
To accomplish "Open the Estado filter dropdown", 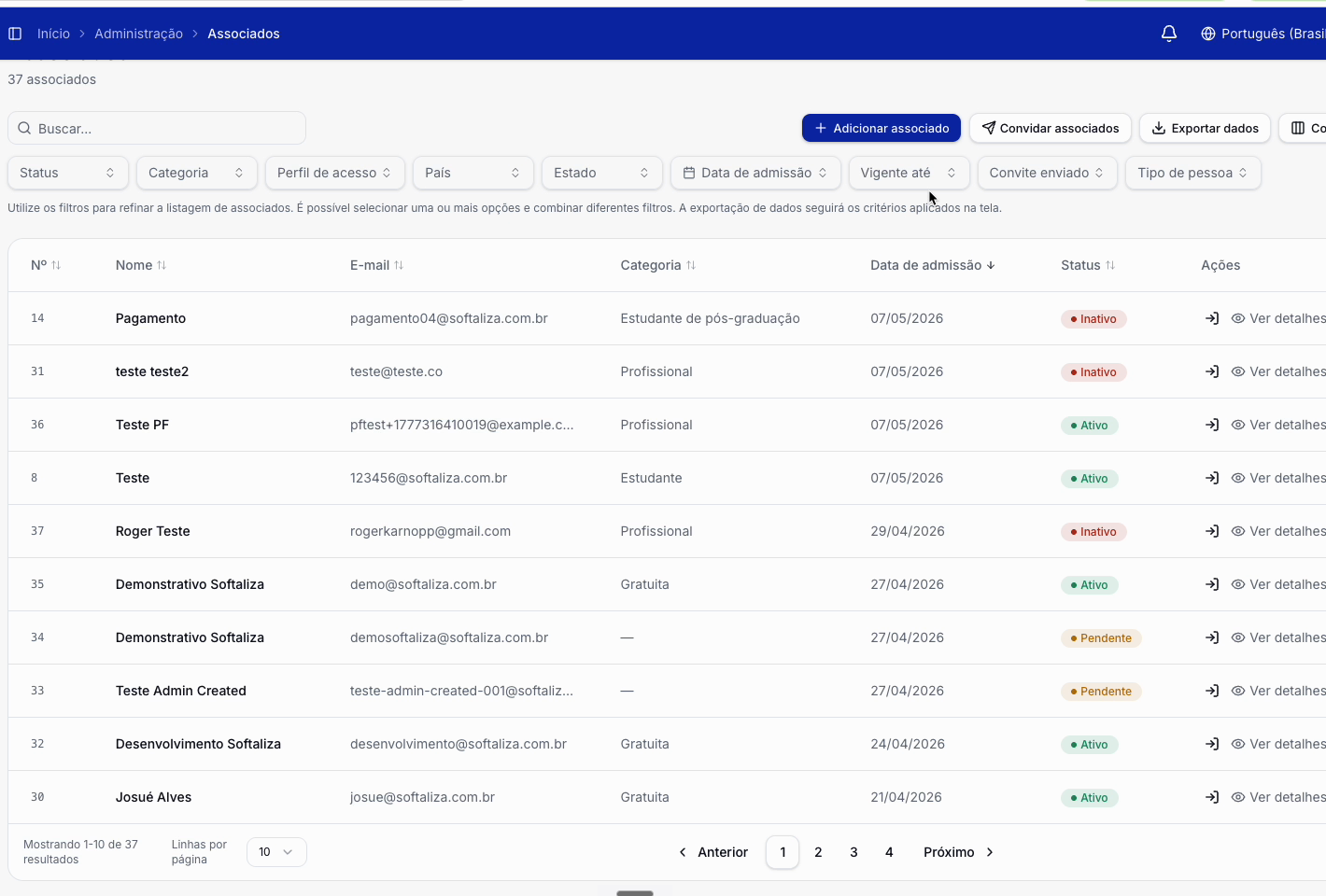I will (602, 173).
